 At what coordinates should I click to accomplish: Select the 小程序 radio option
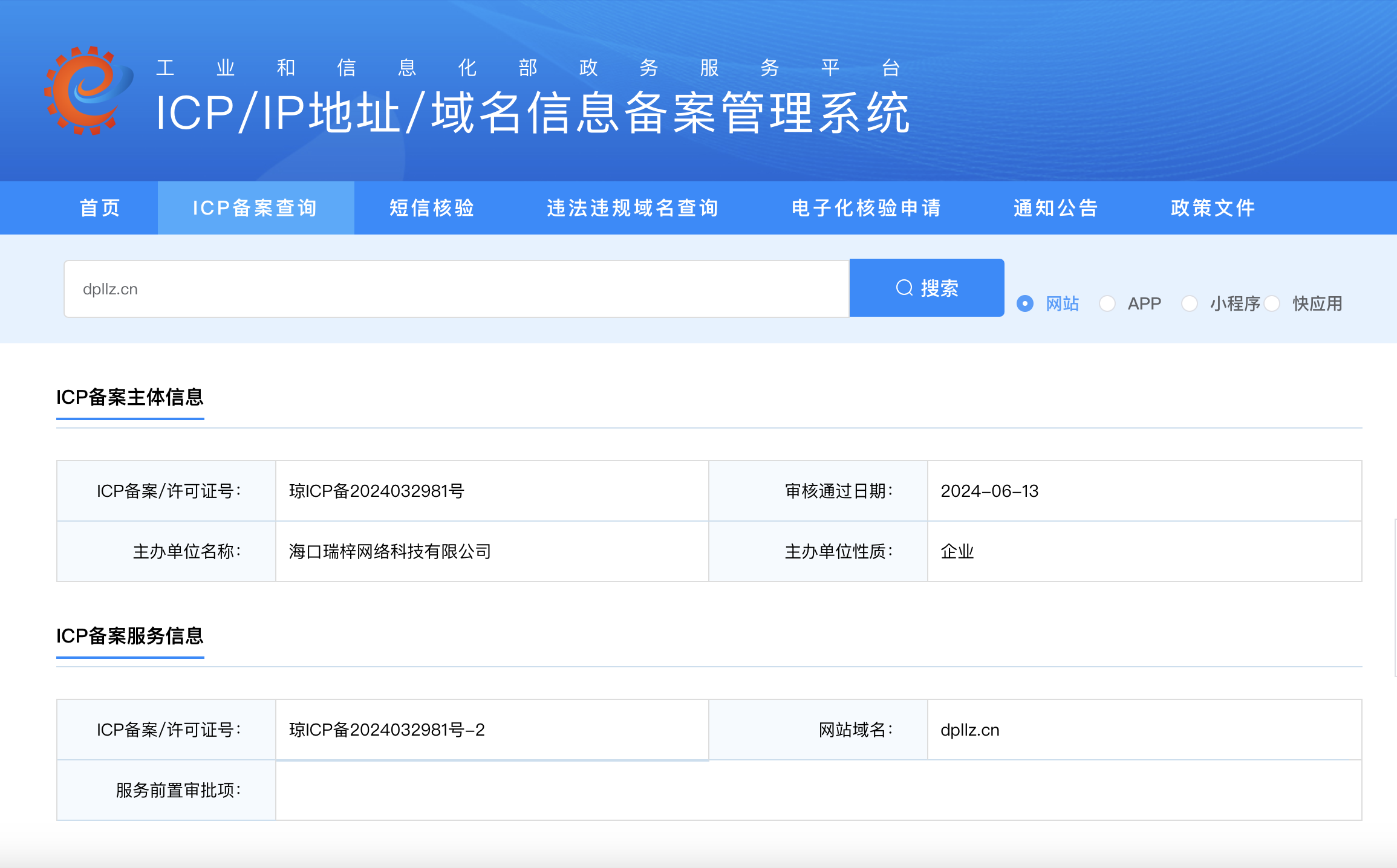tap(1190, 303)
